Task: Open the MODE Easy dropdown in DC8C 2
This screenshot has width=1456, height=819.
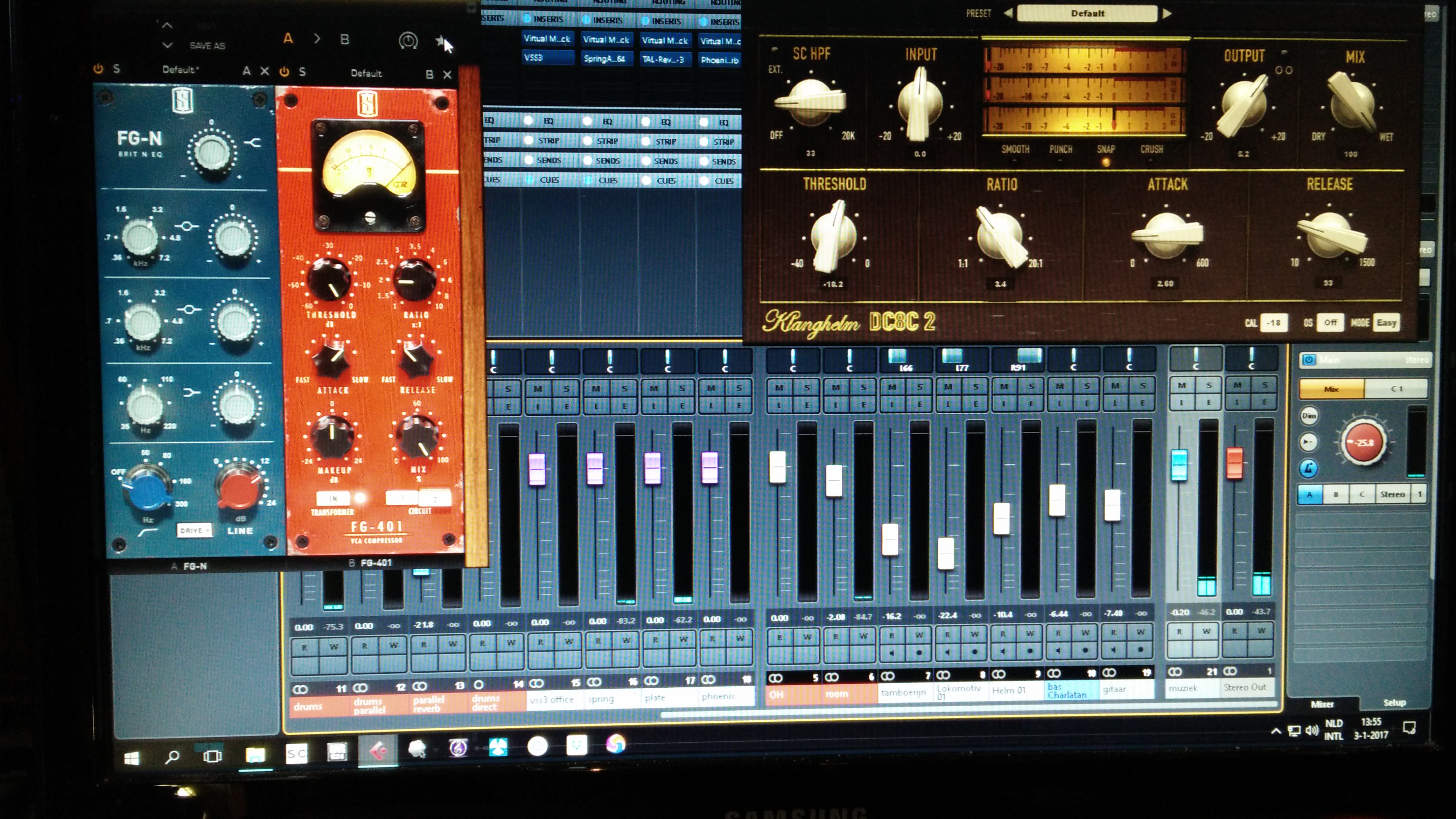Action: pyautogui.click(x=1386, y=322)
